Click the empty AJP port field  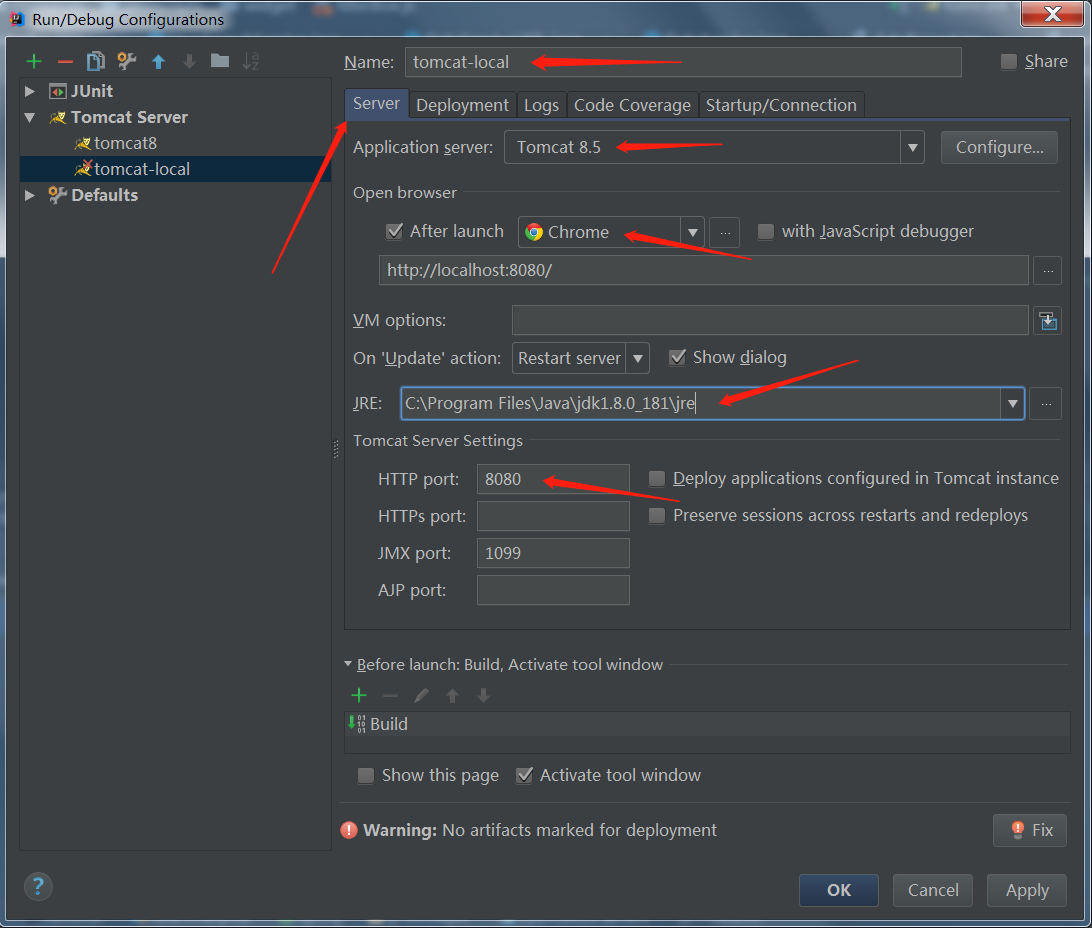tap(553, 590)
